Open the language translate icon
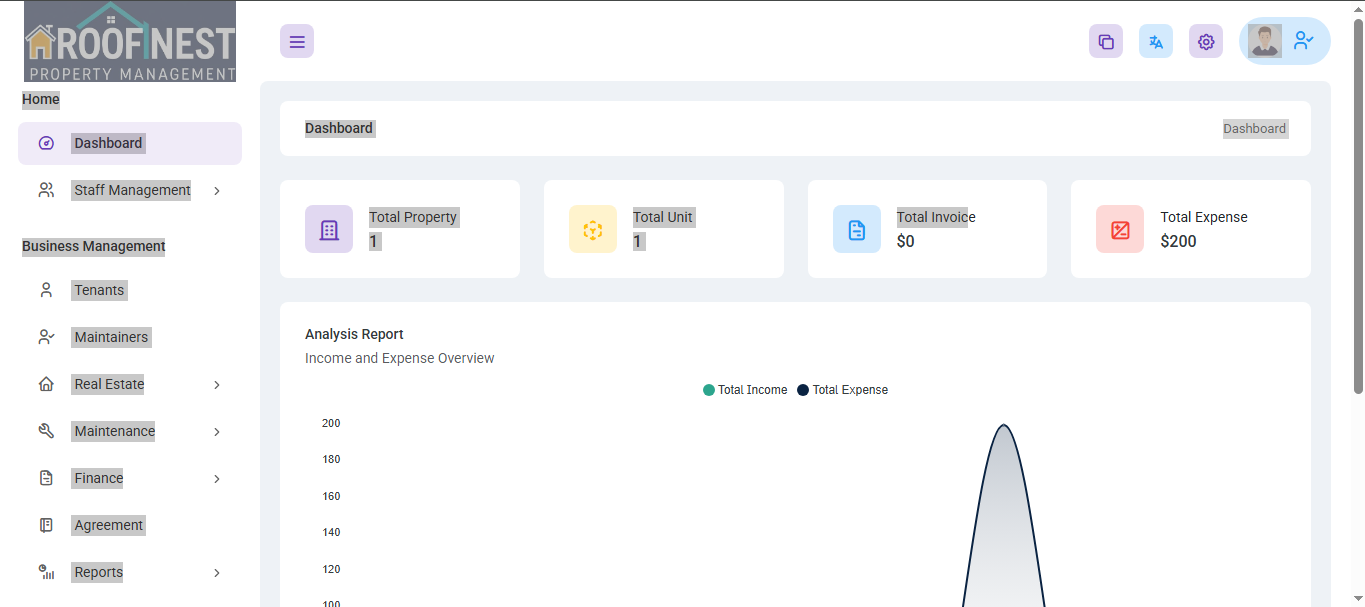The image size is (1365, 607). [x=1156, y=41]
